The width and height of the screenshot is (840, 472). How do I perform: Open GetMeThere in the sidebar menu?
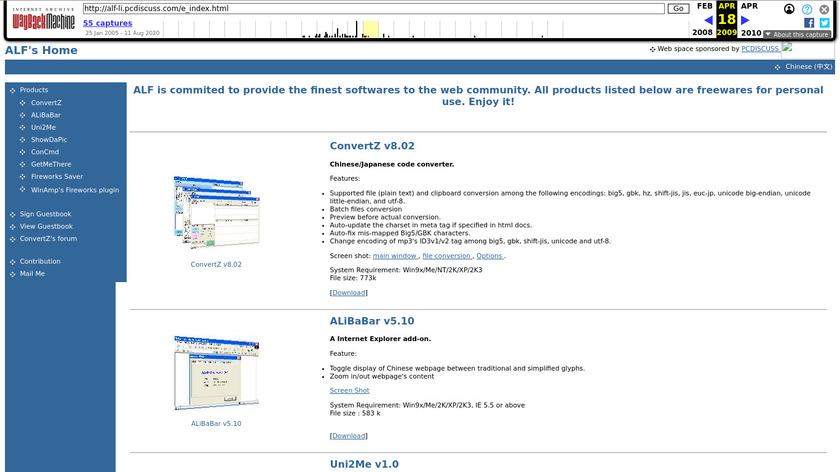pos(51,164)
